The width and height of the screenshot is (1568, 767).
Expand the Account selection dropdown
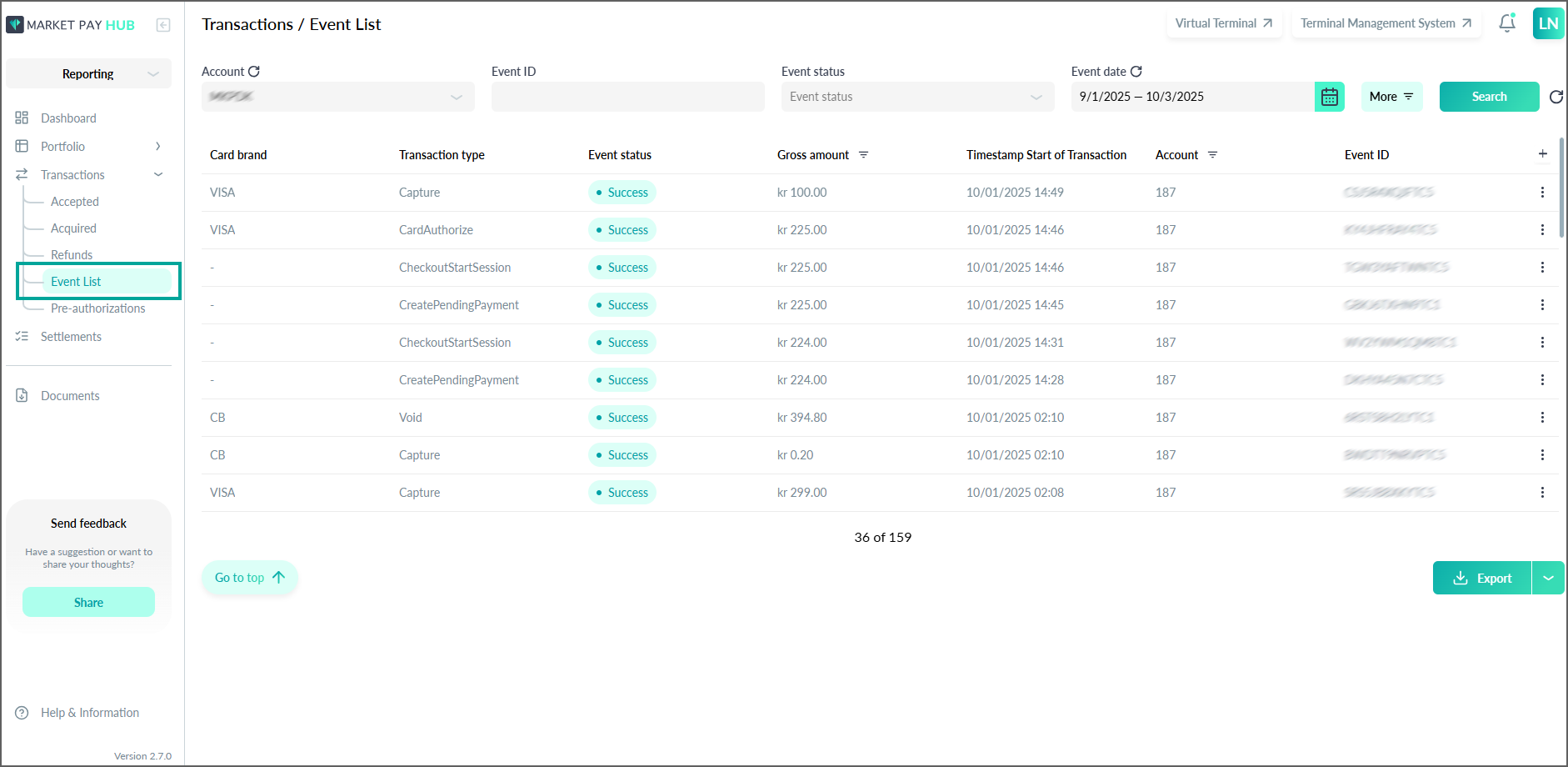(338, 97)
